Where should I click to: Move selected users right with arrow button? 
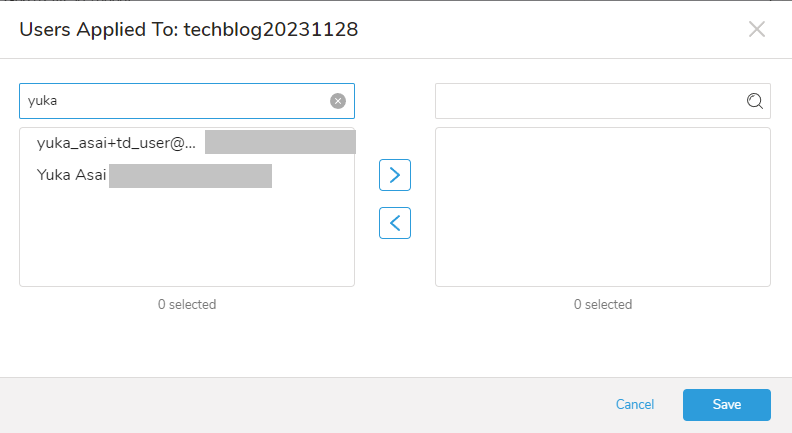(x=395, y=175)
